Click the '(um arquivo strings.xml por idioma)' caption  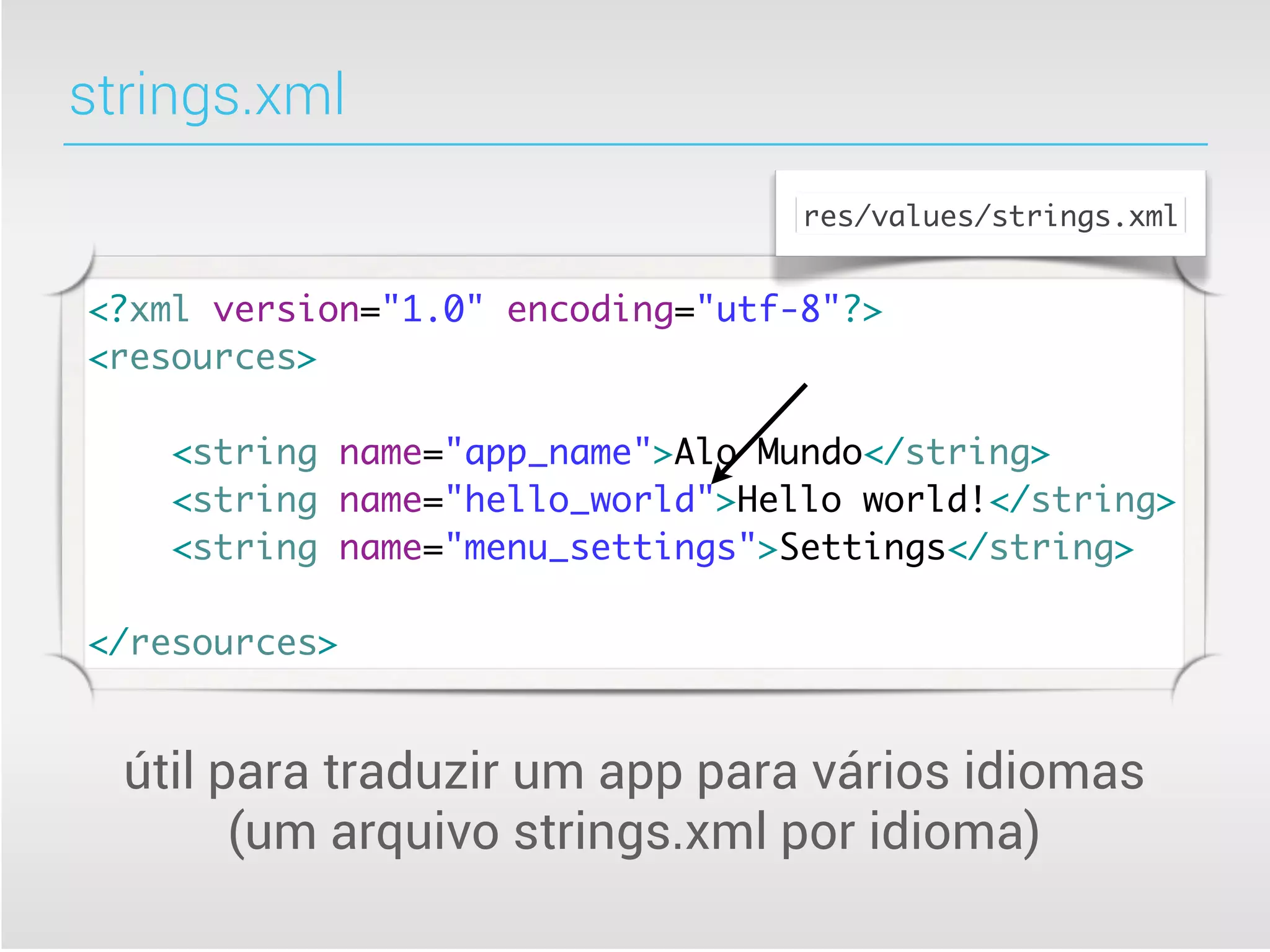tap(634, 832)
